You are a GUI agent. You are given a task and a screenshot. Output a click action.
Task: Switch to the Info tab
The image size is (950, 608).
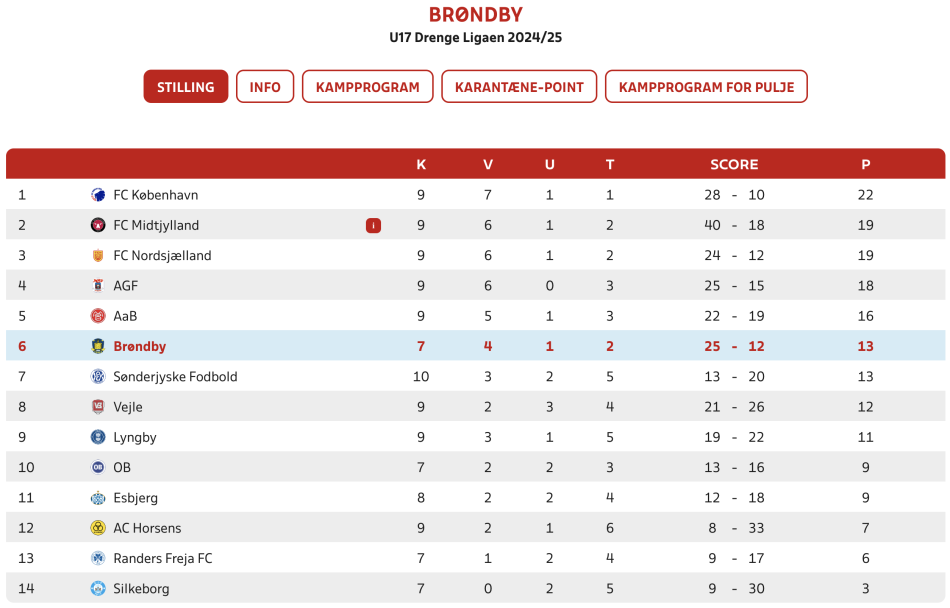coord(265,87)
